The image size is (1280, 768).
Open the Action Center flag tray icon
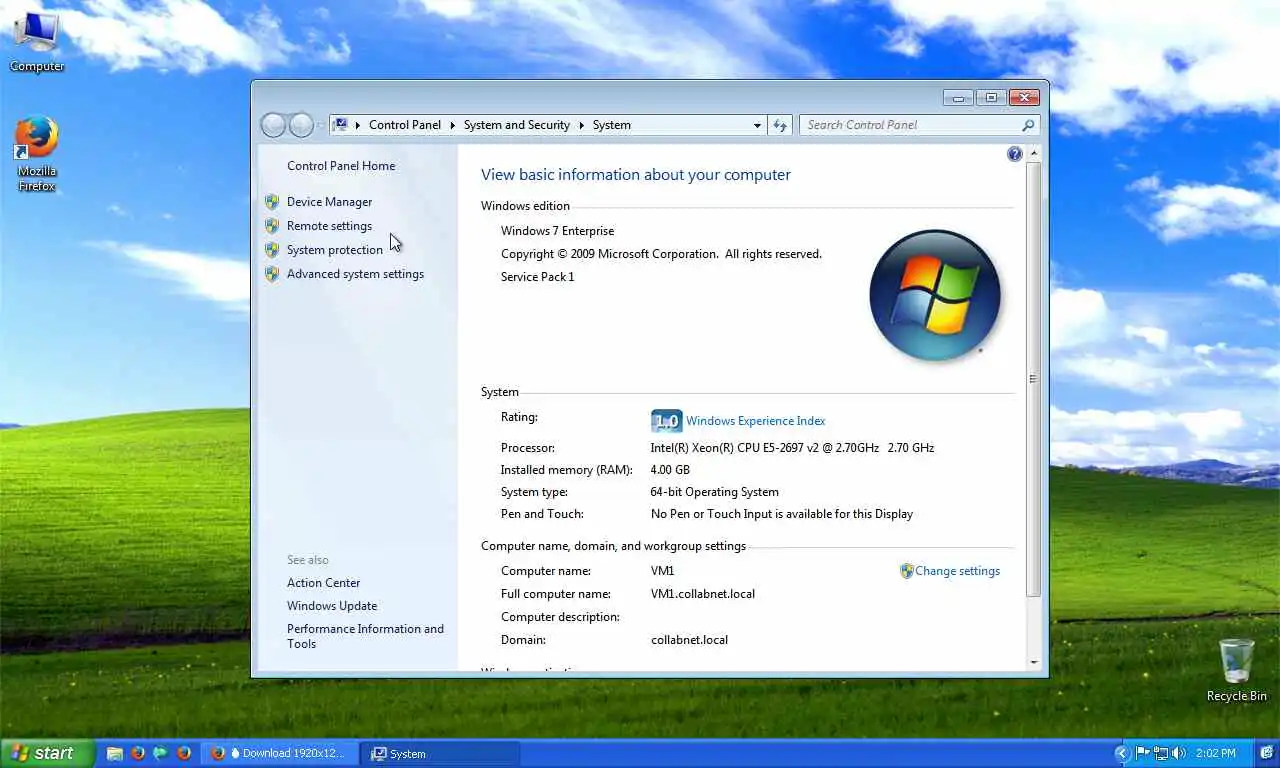pyautogui.click(x=1142, y=753)
